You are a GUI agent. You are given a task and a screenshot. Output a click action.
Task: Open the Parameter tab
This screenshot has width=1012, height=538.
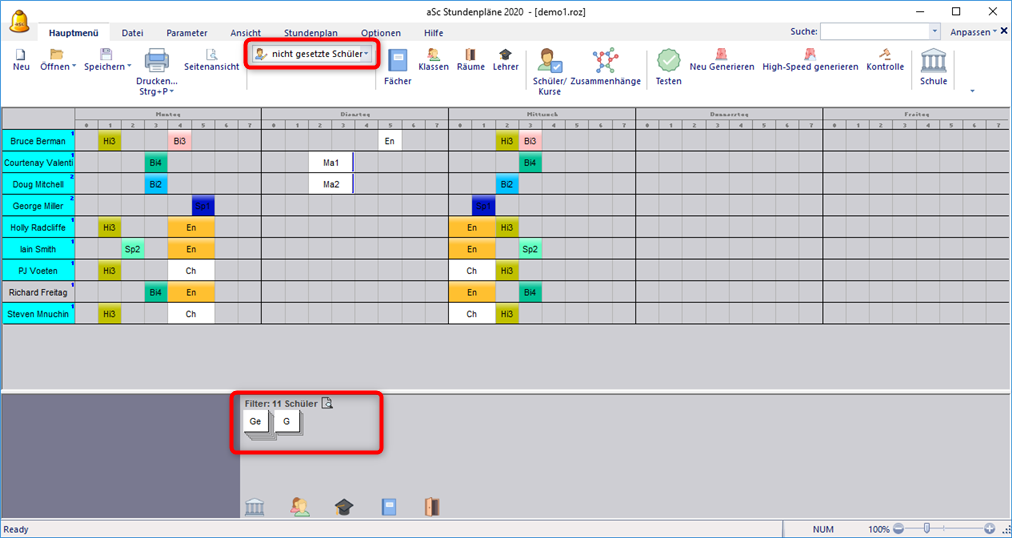(187, 33)
